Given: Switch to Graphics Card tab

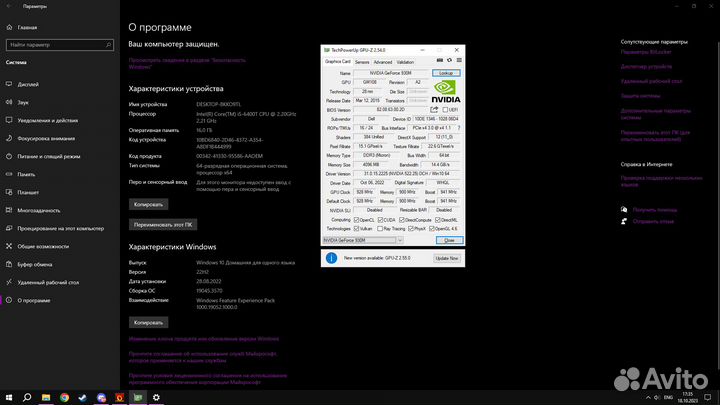Looking at the screenshot, I should pos(338,62).
